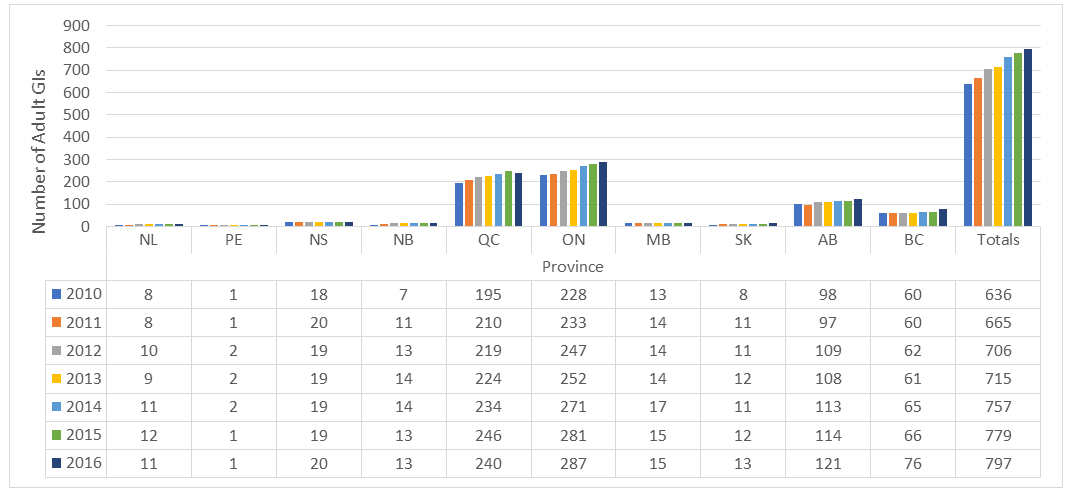The image size is (1072, 496).
Task: Click the 2016 Totals value 797
Action: [x=999, y=464]
